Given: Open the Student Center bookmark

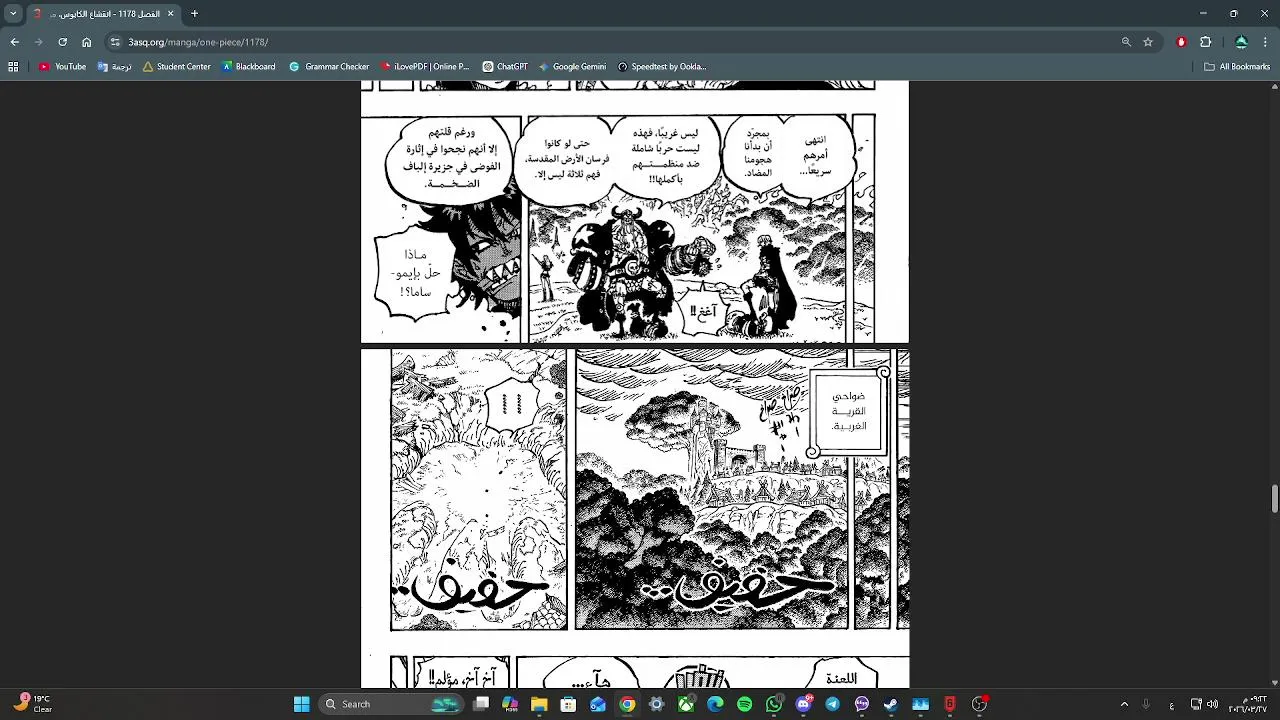Looking at the screenshot, I should (x=177, y=67).
